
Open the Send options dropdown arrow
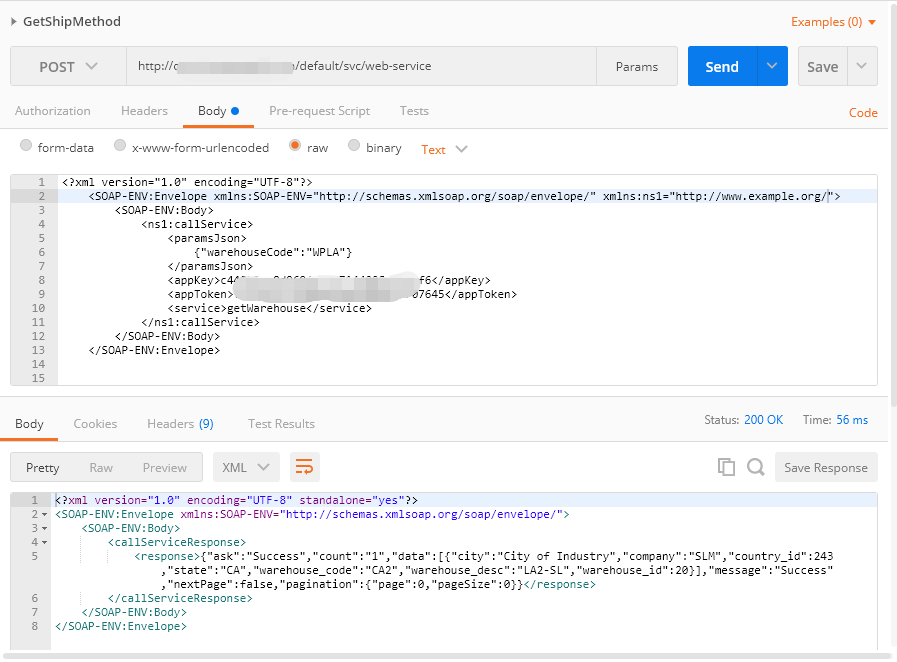click(772, 66)
